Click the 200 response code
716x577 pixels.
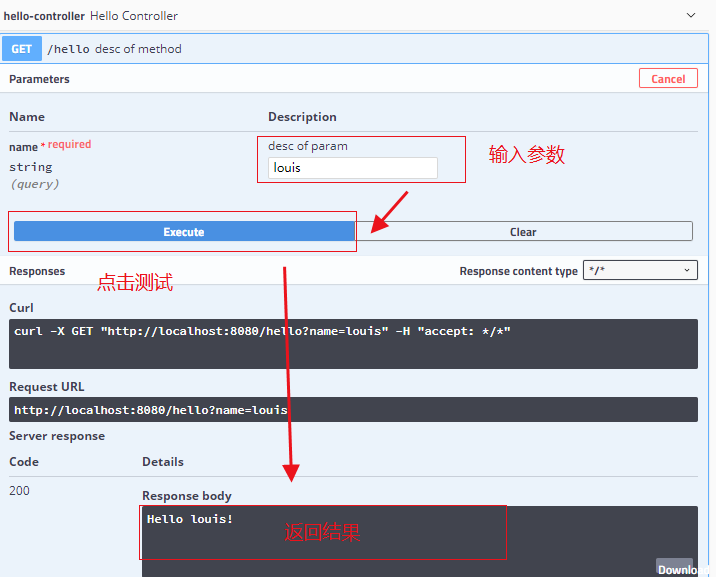point(19,491)
